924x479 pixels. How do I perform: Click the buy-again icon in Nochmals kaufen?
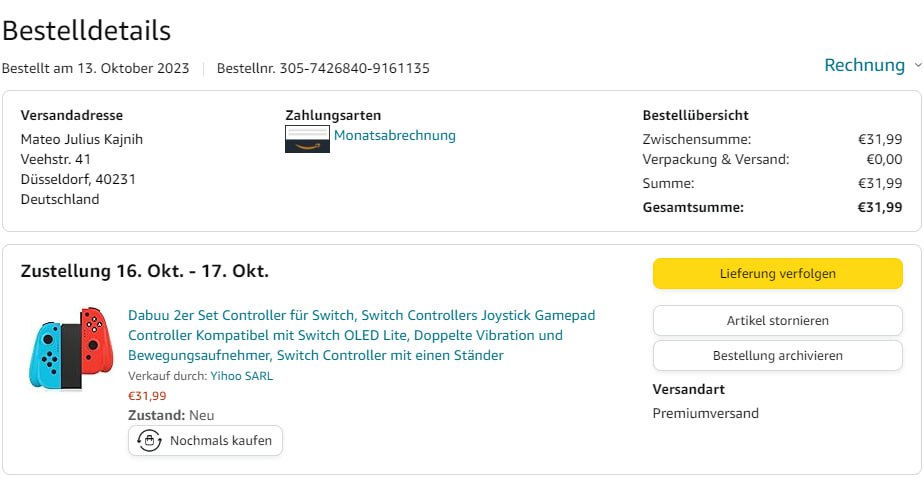[x=149, y=440]
